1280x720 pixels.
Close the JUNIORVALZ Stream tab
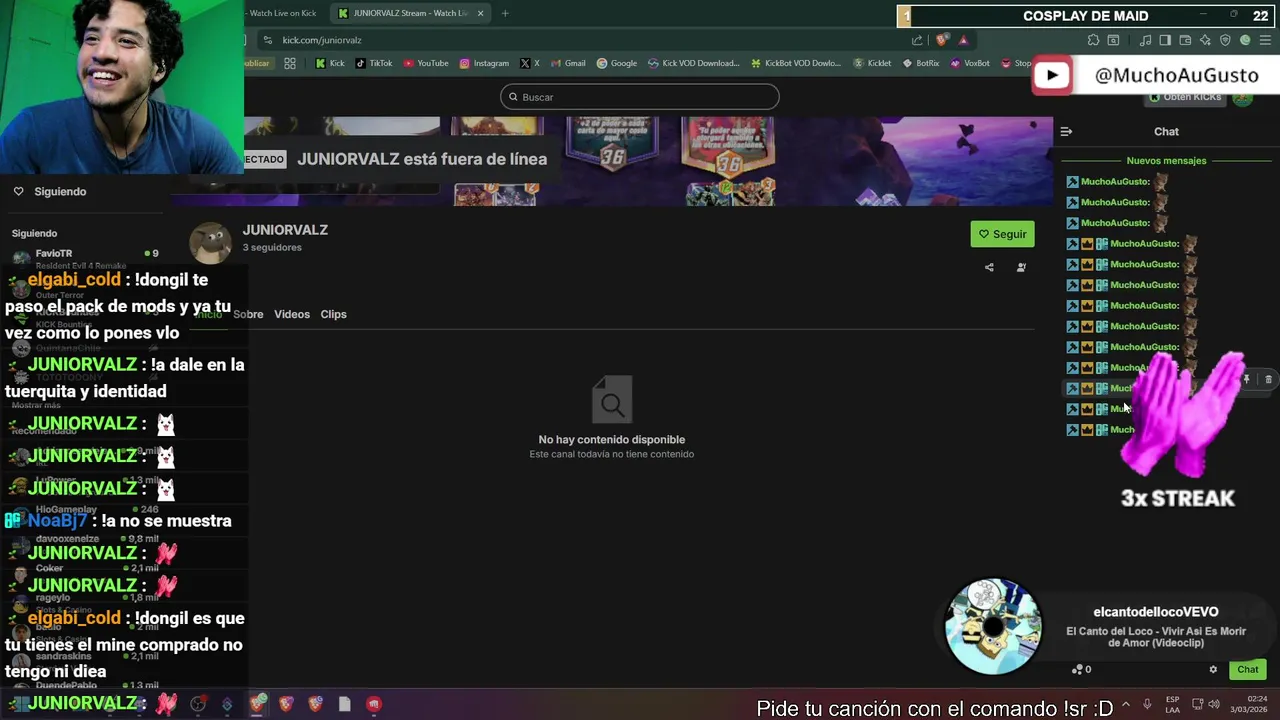point(480,13)
